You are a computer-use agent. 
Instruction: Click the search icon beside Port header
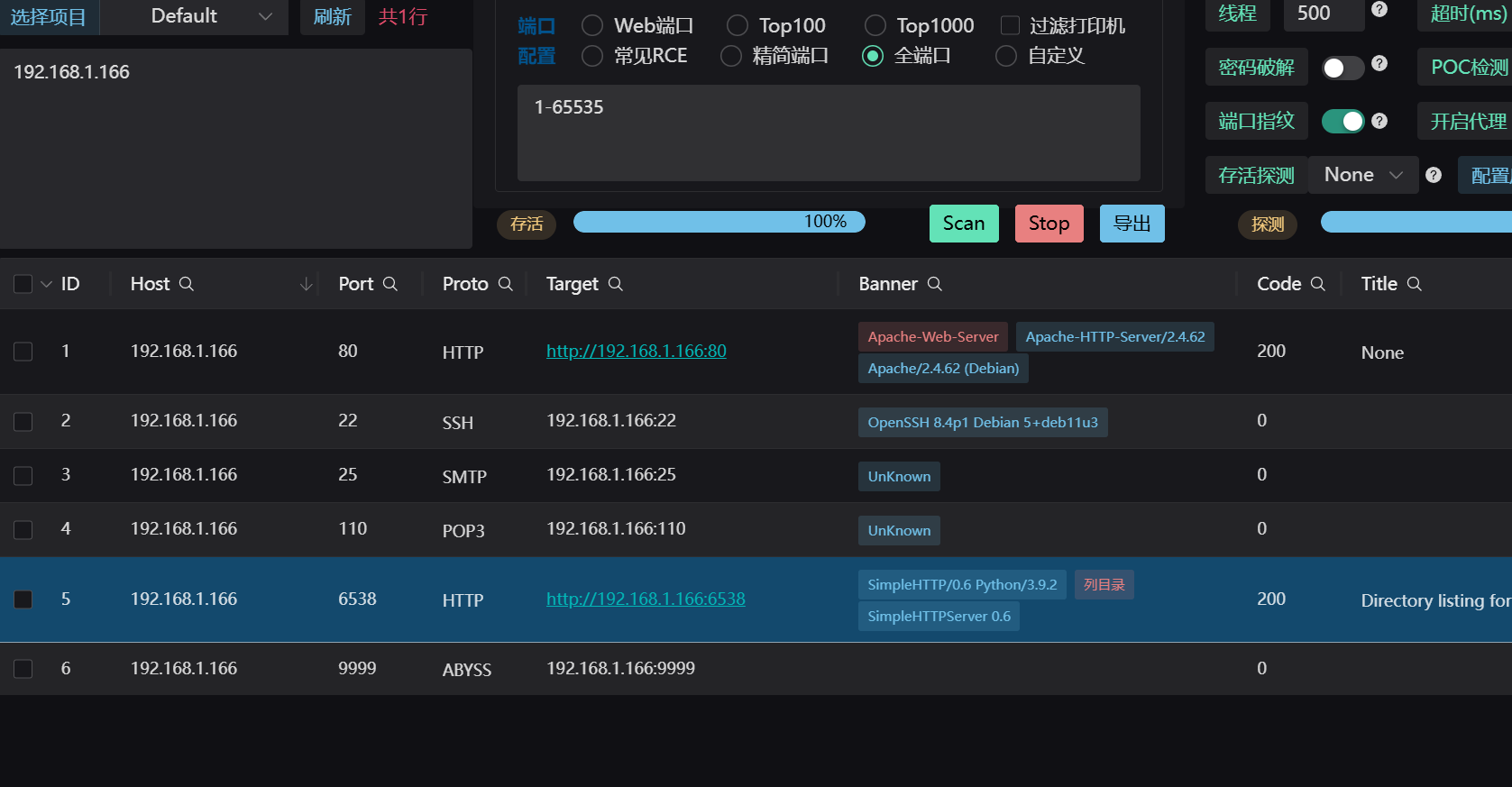pos(390,284)
